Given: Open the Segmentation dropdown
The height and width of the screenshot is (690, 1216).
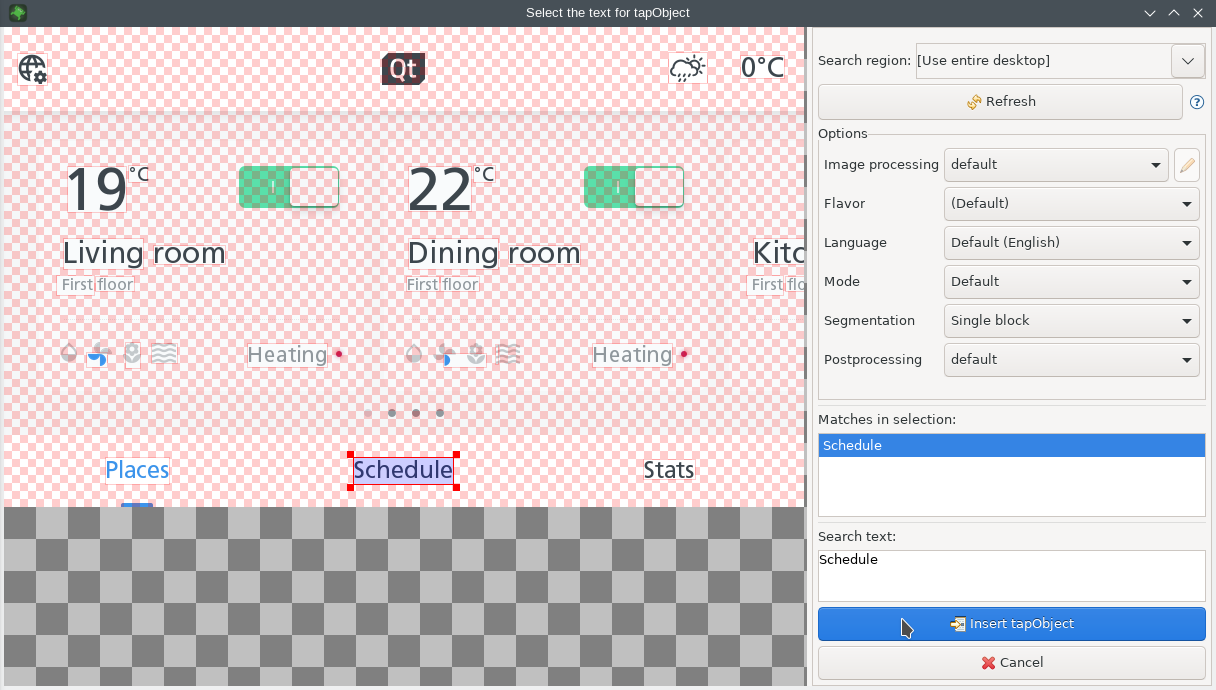Looking at the screenshot, I should coord(1071,321).
